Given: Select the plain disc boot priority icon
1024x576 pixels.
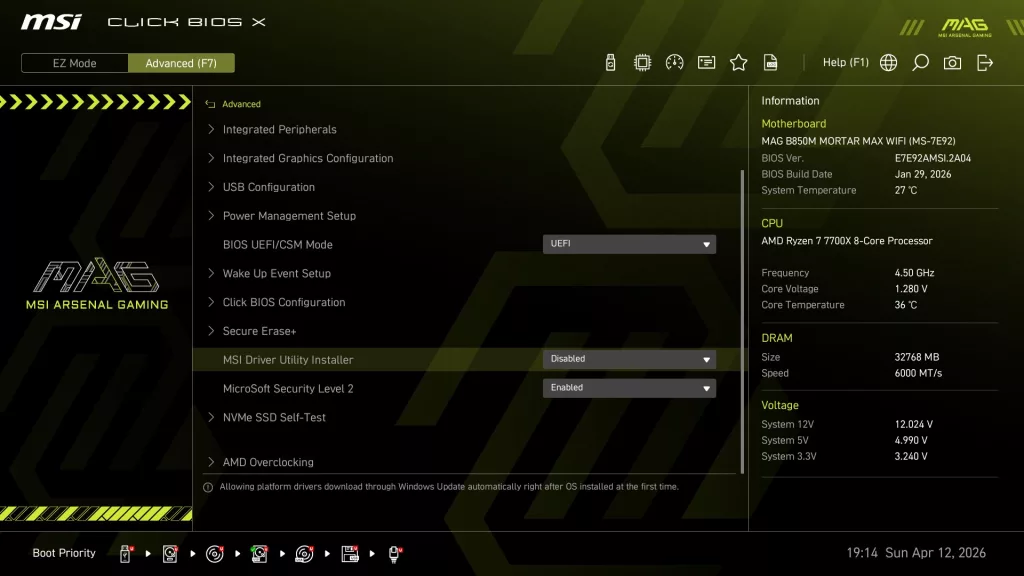Looking at the screenshot, I should point(214,554).
